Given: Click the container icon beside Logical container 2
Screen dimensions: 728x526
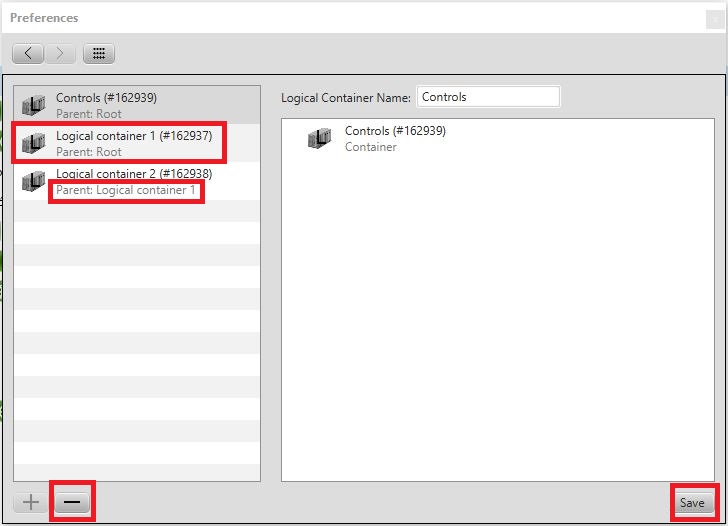Looking at the screenshot, I should (x=33, y=181).
